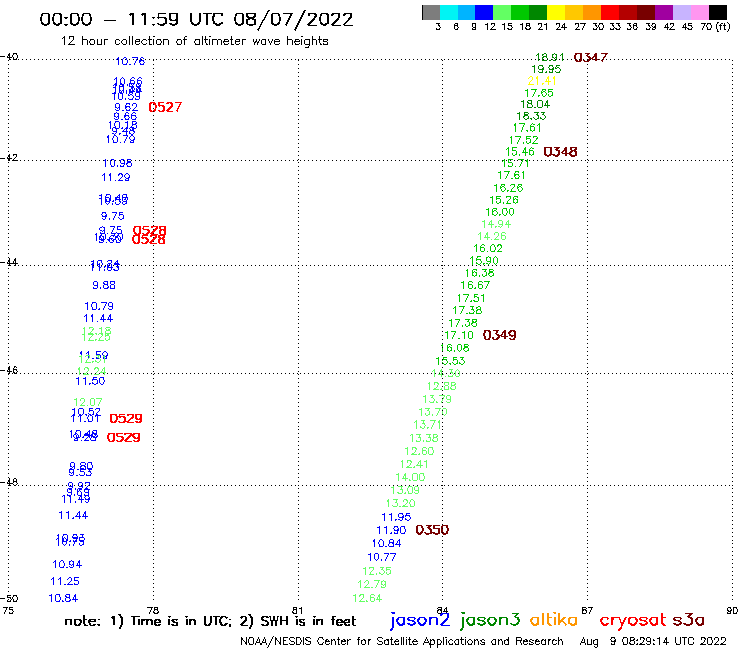Click the time marker 0347

(590, 58)
